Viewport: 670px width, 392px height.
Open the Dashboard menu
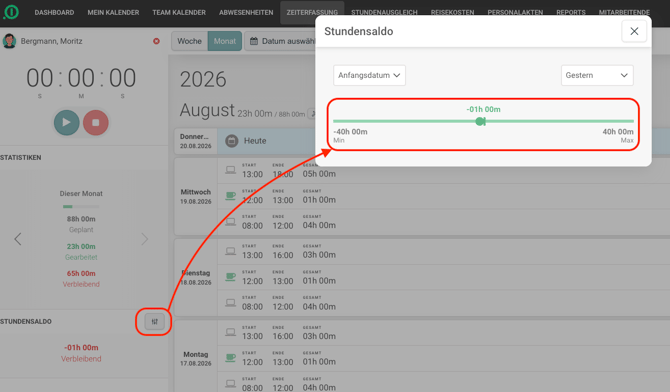pos(54,12)
